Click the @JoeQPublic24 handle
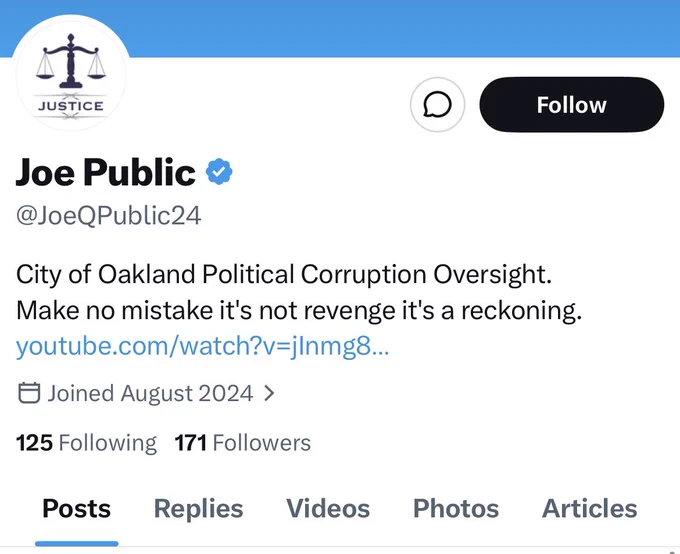The image size is (680, 554). coord(108,216)
